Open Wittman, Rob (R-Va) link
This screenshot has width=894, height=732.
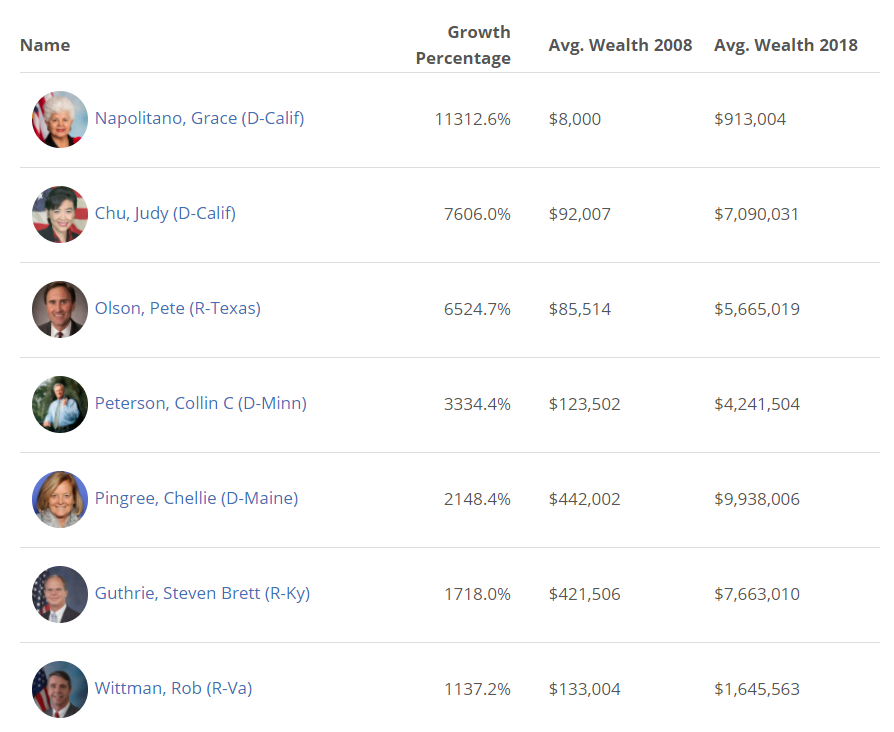[x=173, y=688]
